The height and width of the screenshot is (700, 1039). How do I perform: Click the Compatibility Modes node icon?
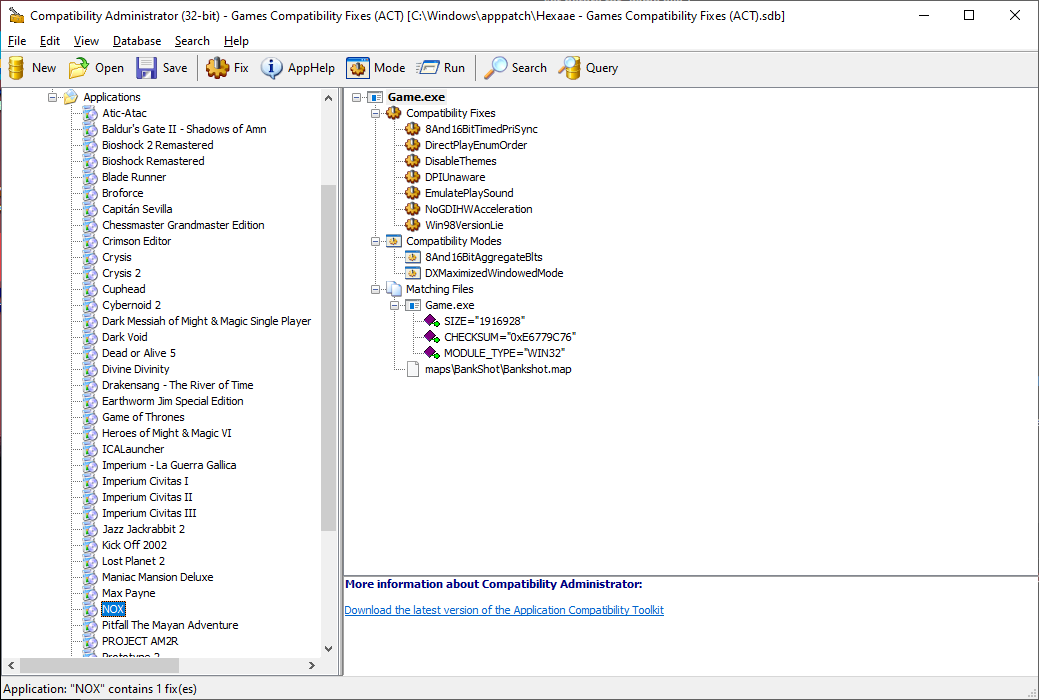click(x=394, y=241)
